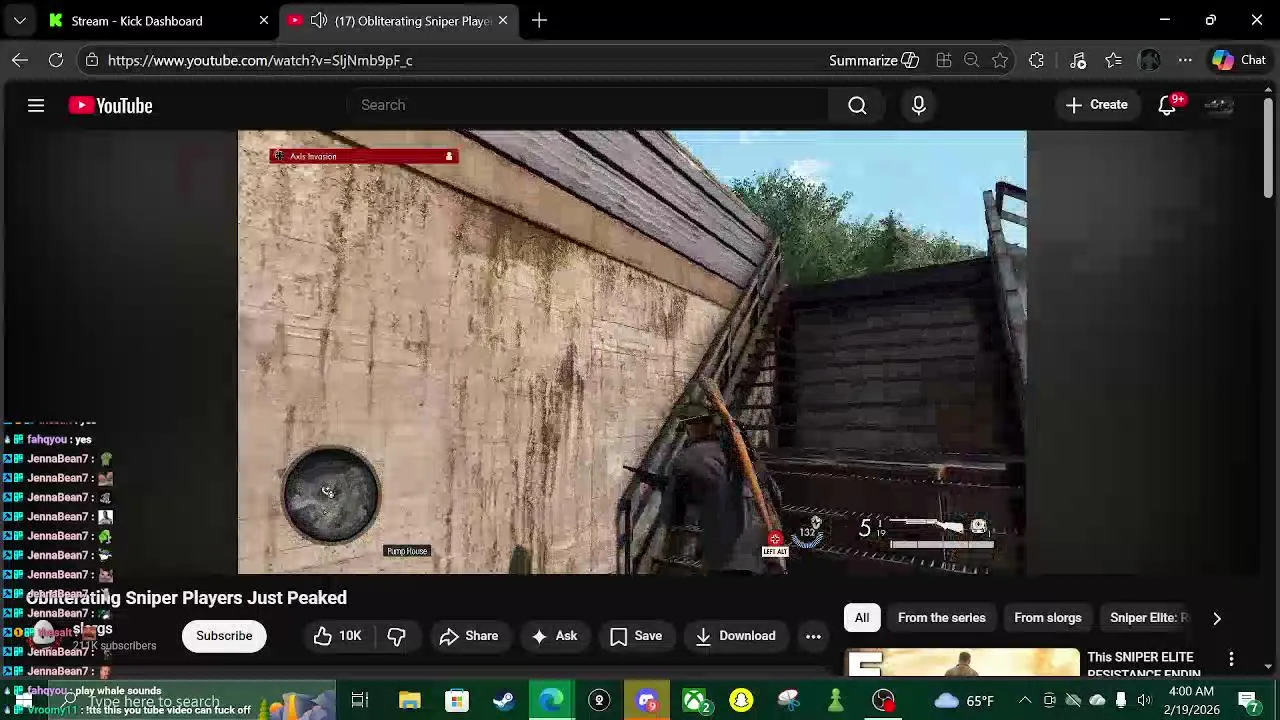Open Steam from the taskbar
Screen dimensions: 1280x720
pyautogui.click(x=504, y=701)
